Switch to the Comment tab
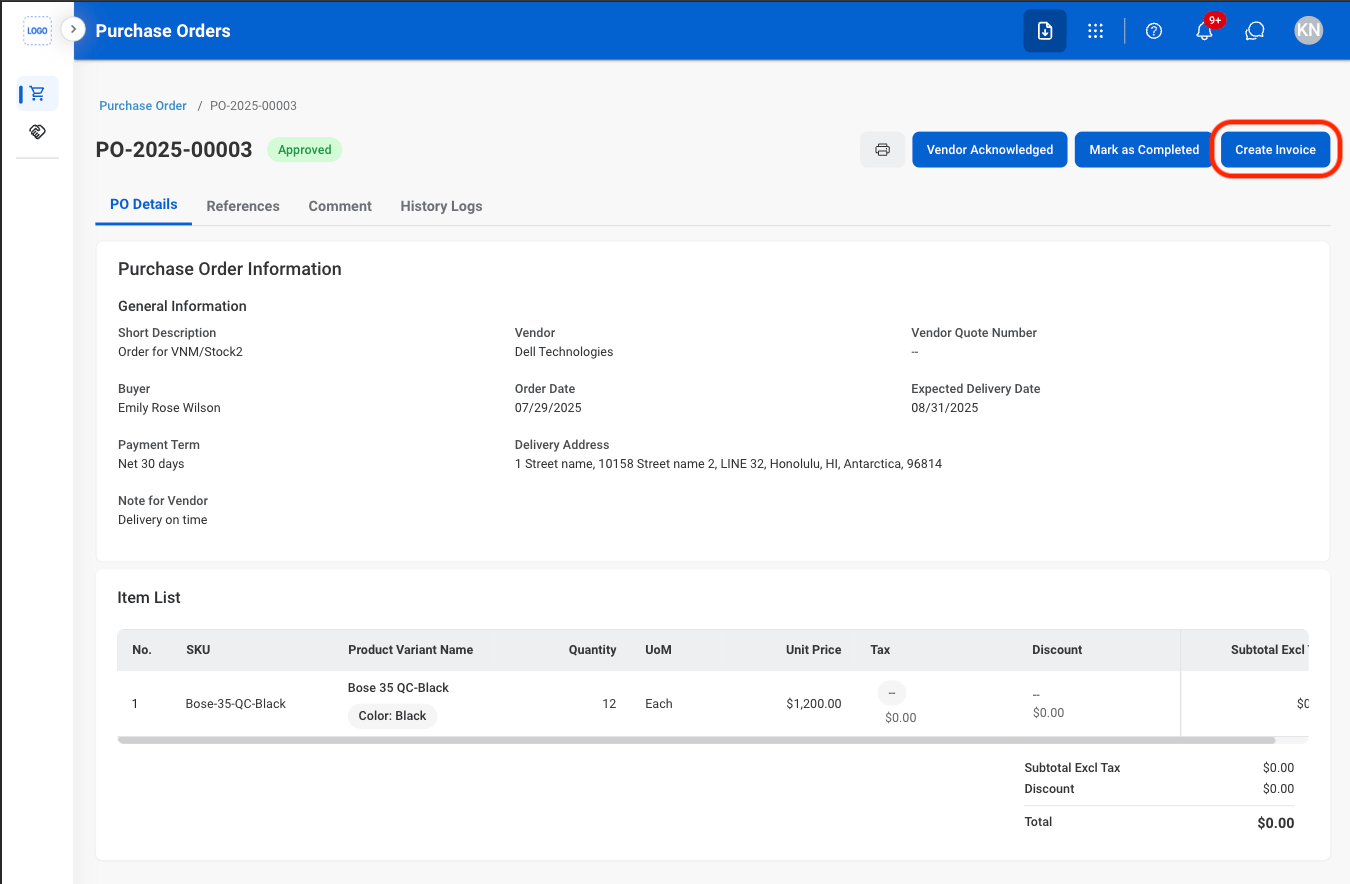 tap(340, 206)
